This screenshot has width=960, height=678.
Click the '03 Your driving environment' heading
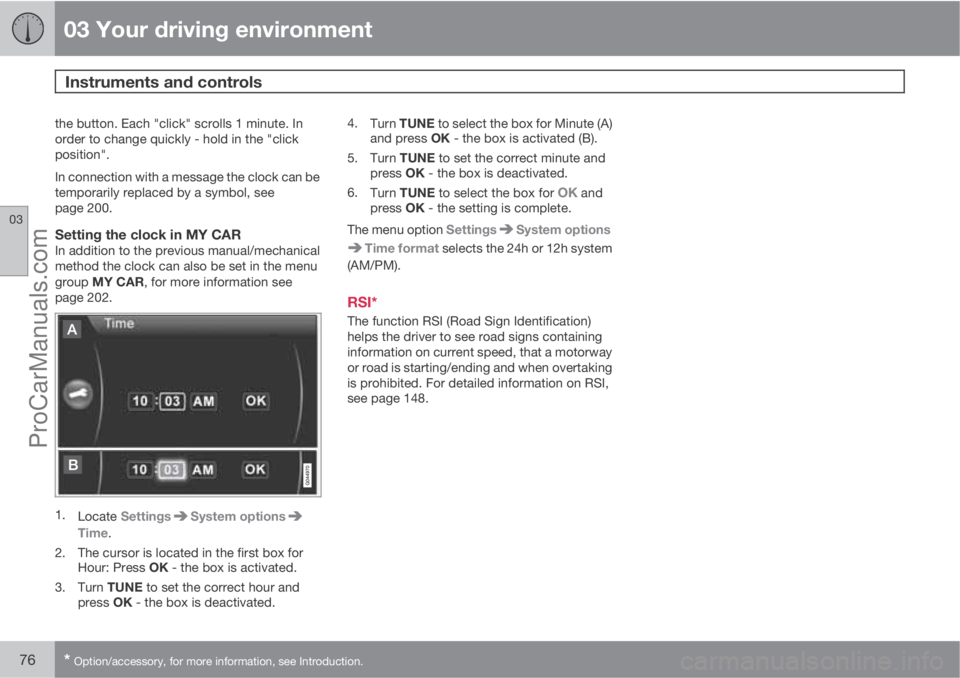(x=217, y=29)
